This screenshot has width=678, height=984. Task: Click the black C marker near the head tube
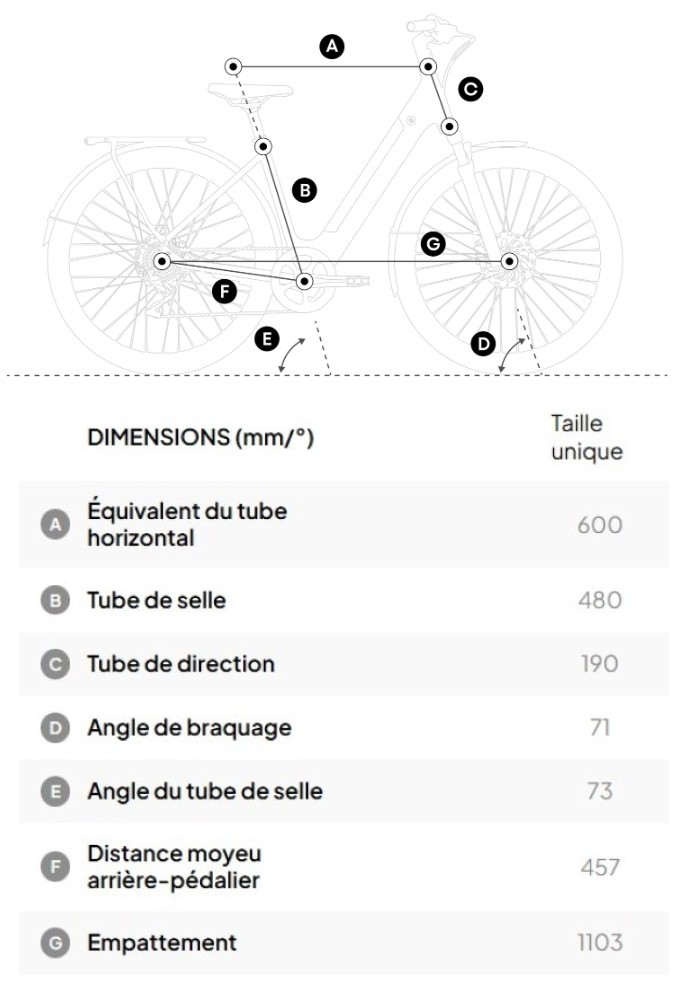point(470,89)
